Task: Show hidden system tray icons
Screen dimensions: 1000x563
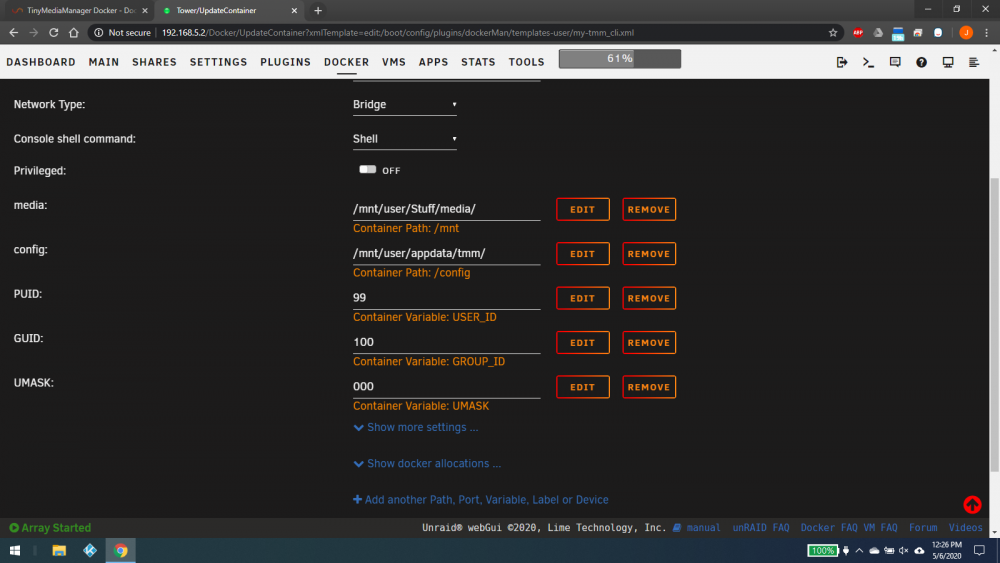Action: [x=859, y=550]
